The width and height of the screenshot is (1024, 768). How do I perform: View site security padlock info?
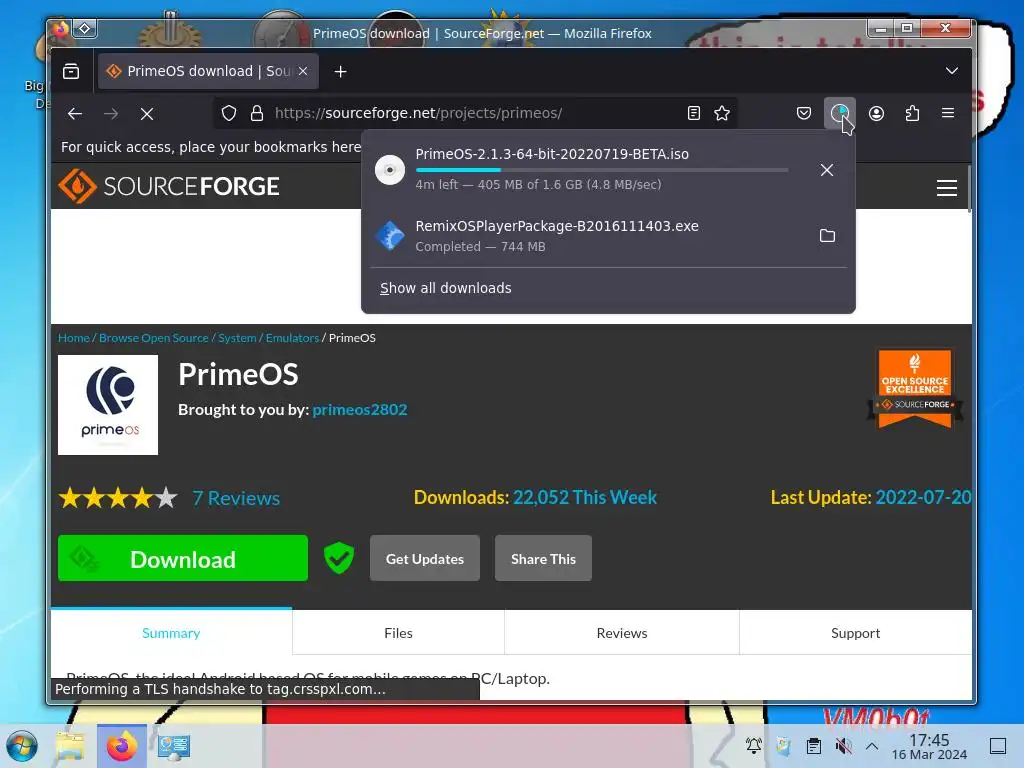[x=257, y=114]
